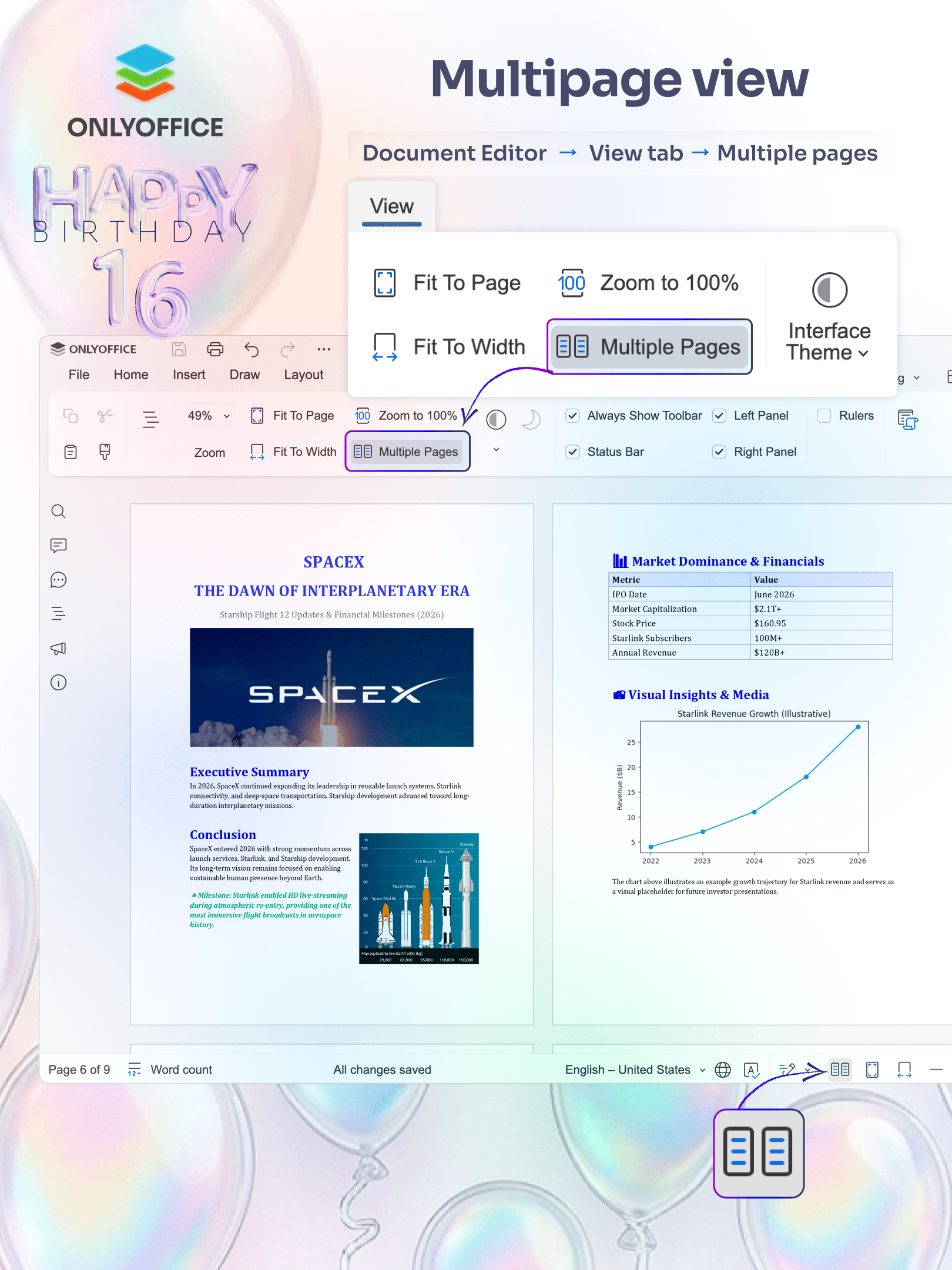Click the spell check icon in status bar
952x1270 pixels.
point(752,1070)
